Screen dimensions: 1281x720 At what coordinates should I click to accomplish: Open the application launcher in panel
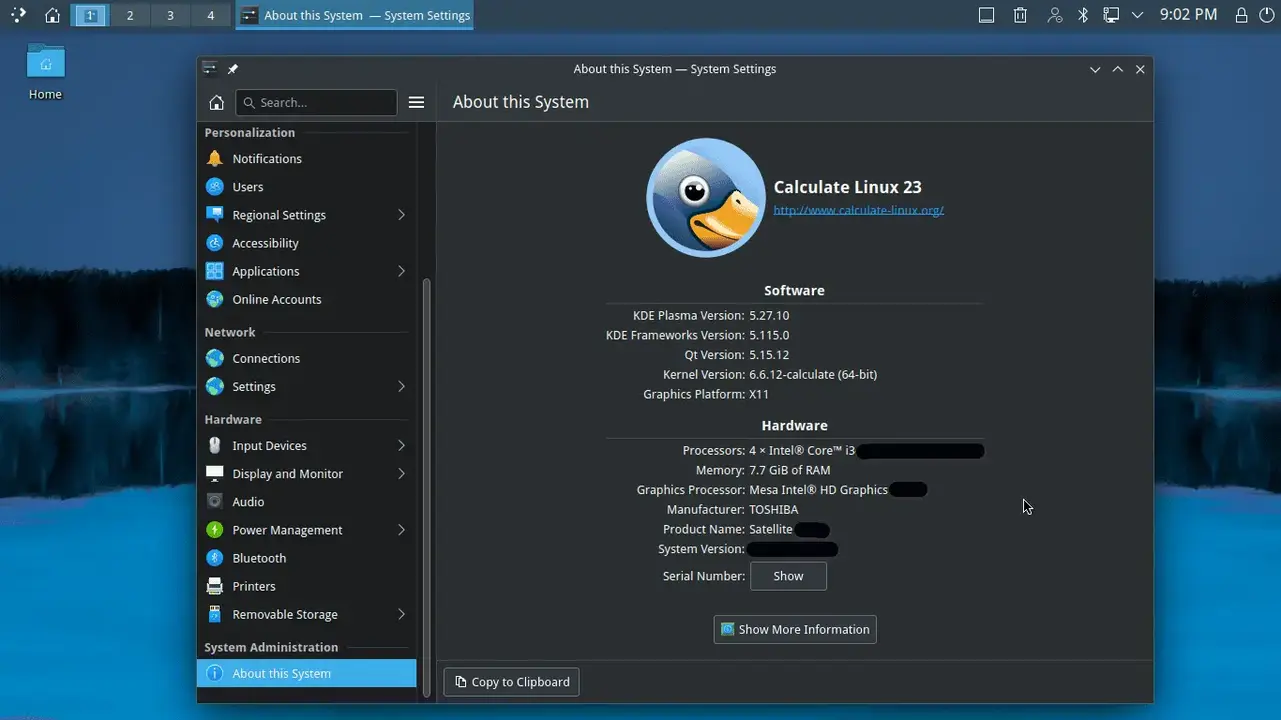pyautogui.click(x=18, y=15)
